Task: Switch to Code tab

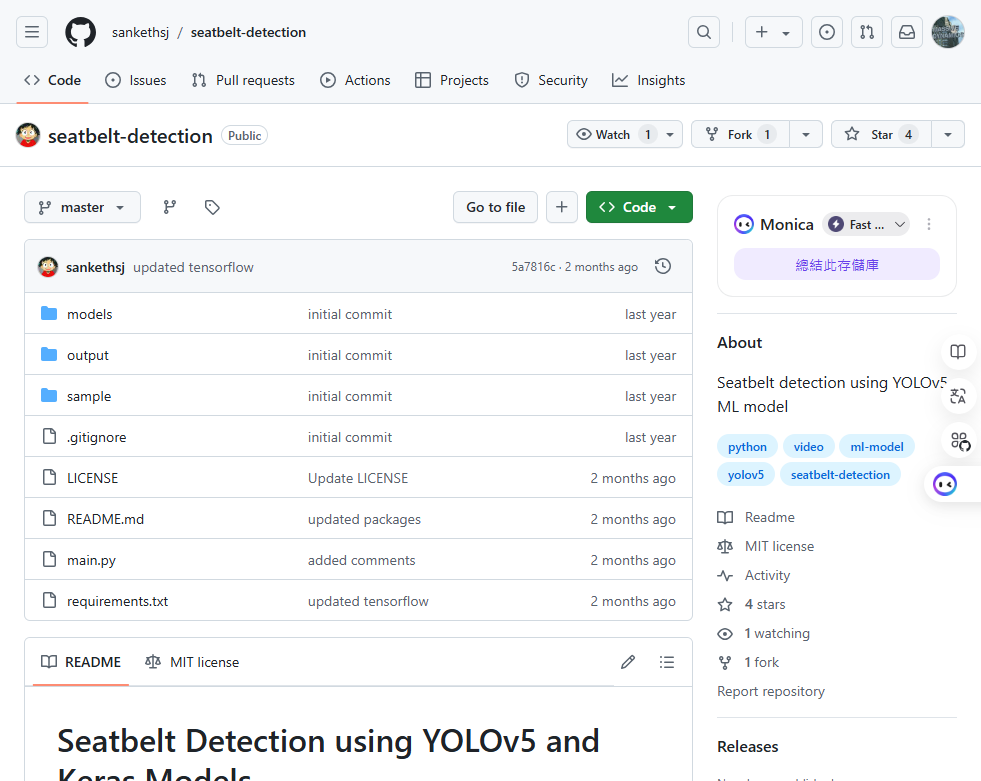Action: click(x=53, y=80)
